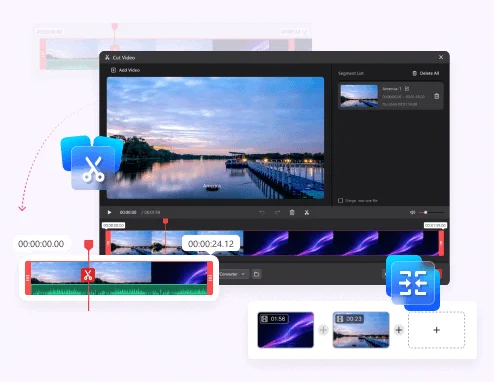Tick the checkbox below the segment list
The height and width of the screenshot is (382, 494).
[x=340, y=200]
